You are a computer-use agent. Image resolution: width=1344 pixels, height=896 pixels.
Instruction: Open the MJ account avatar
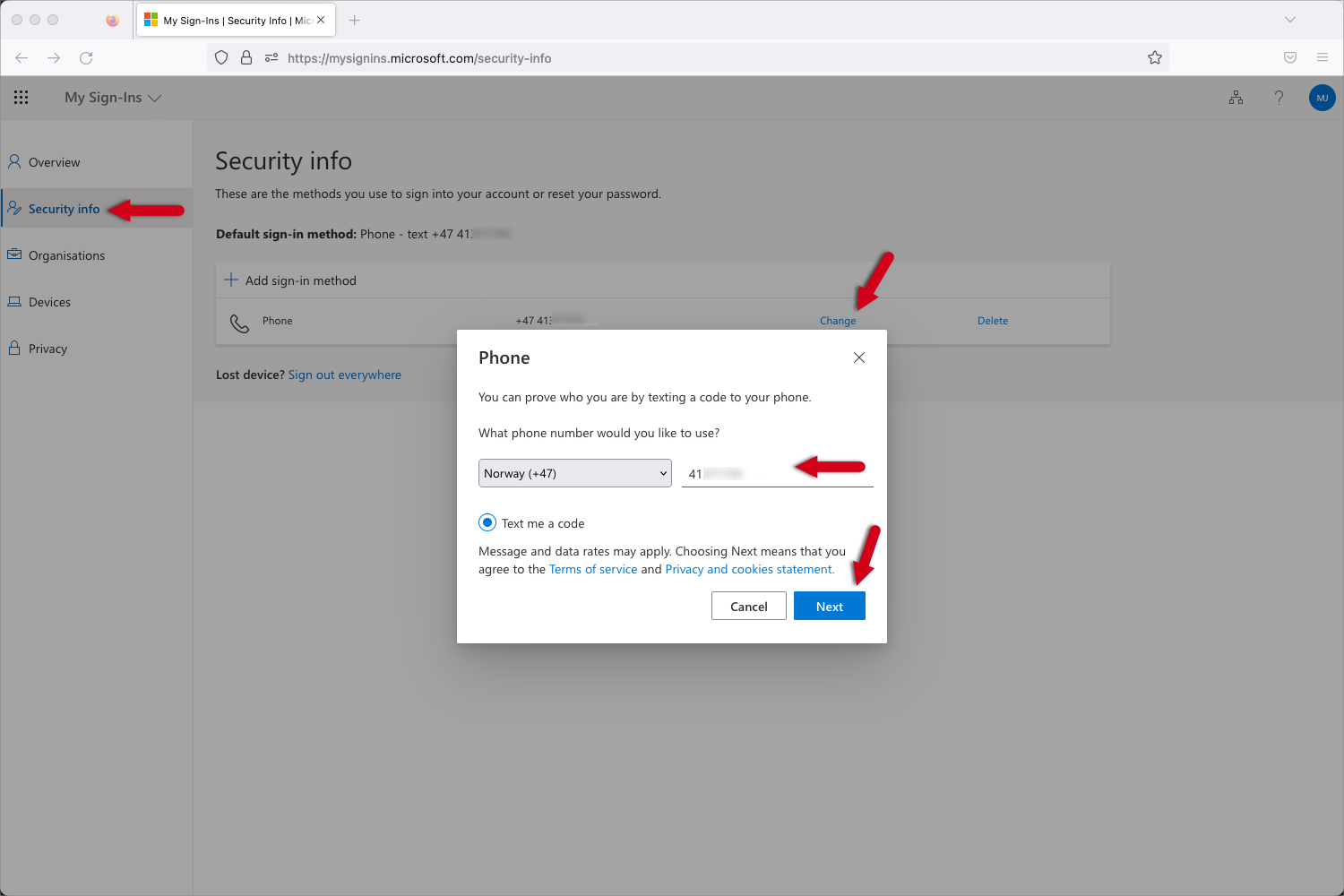[1322, 98]
